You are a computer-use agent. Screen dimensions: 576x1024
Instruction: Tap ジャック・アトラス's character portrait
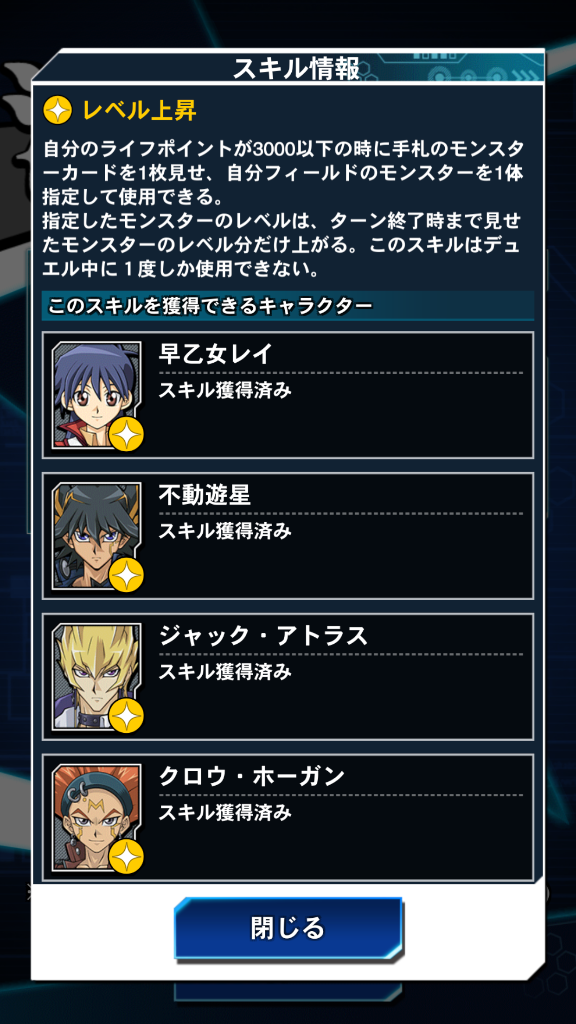[96, 677]
